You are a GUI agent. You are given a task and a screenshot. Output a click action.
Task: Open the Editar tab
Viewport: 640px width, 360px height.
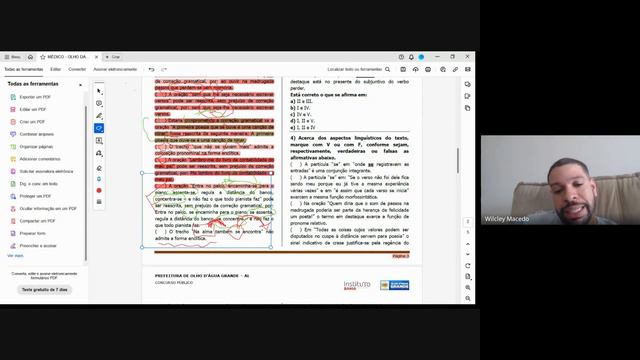pyautogui.click(x=56, y=69)
